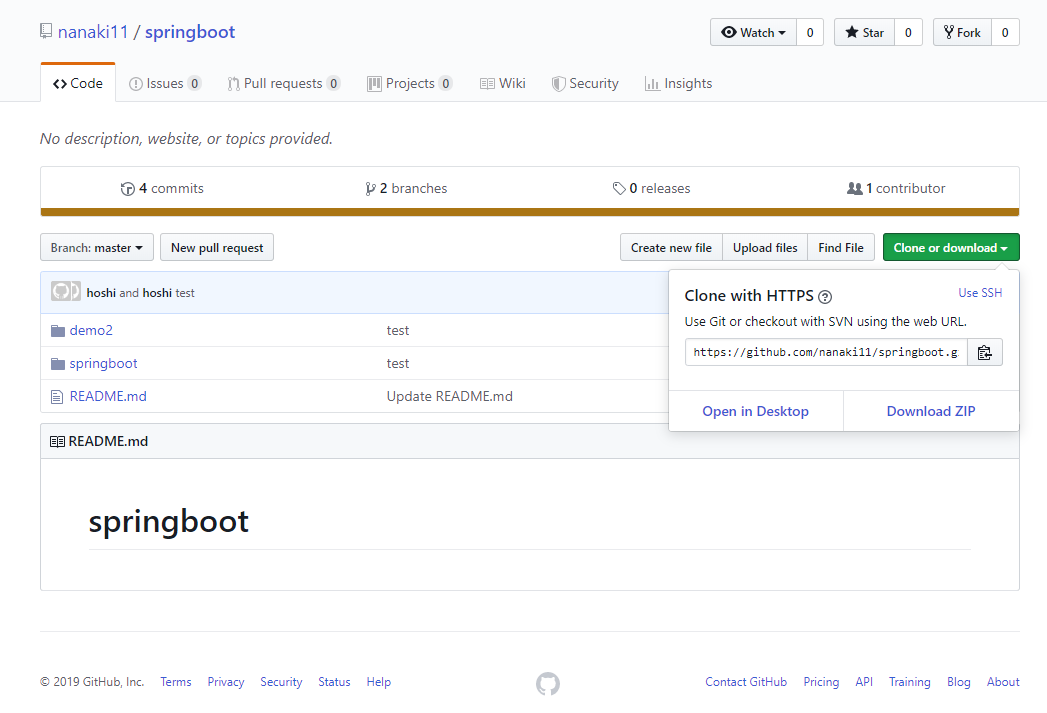Open the "test" commit message in demo2 row

tap(398, 330)
